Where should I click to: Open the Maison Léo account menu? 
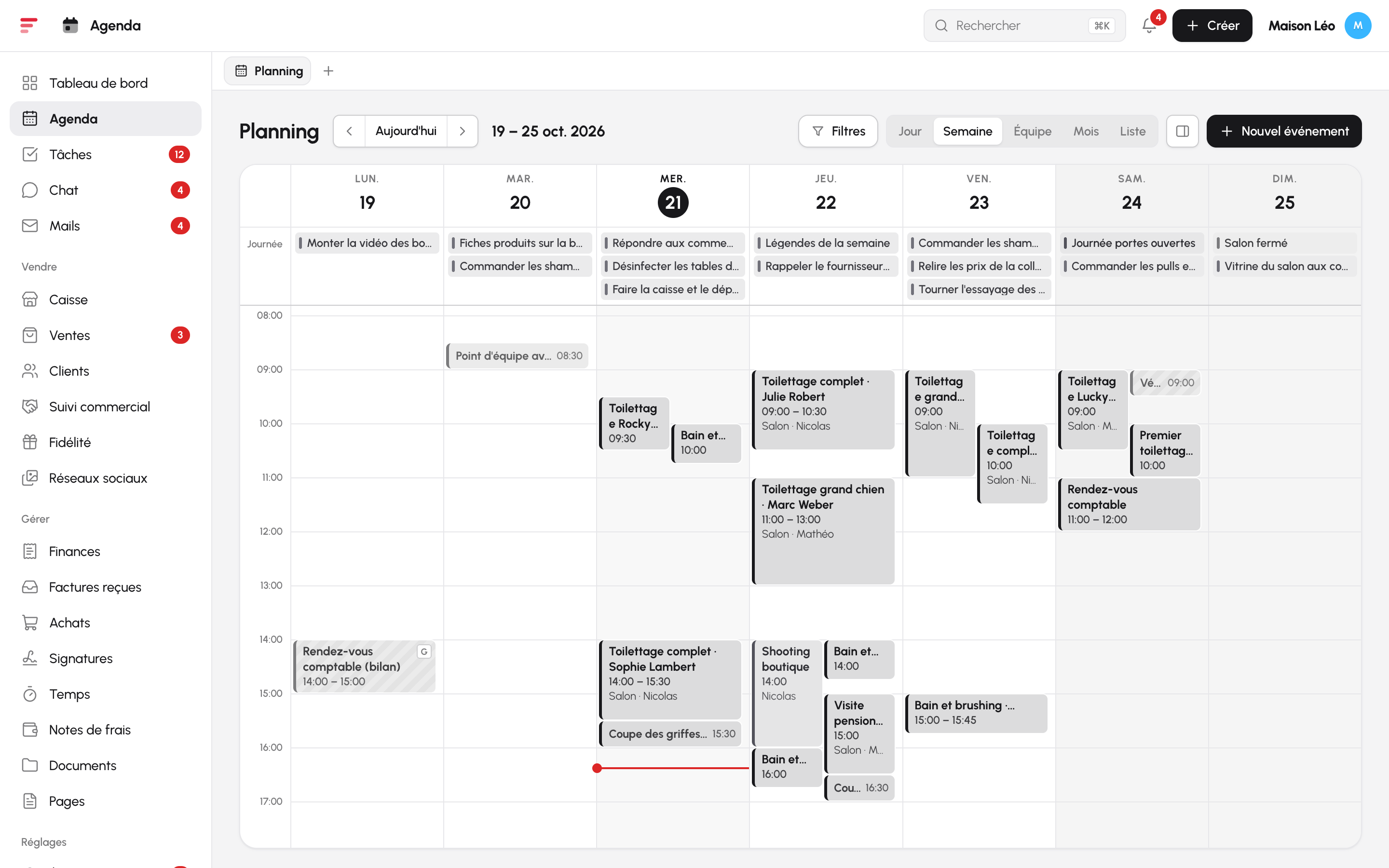click(1320, 25)
